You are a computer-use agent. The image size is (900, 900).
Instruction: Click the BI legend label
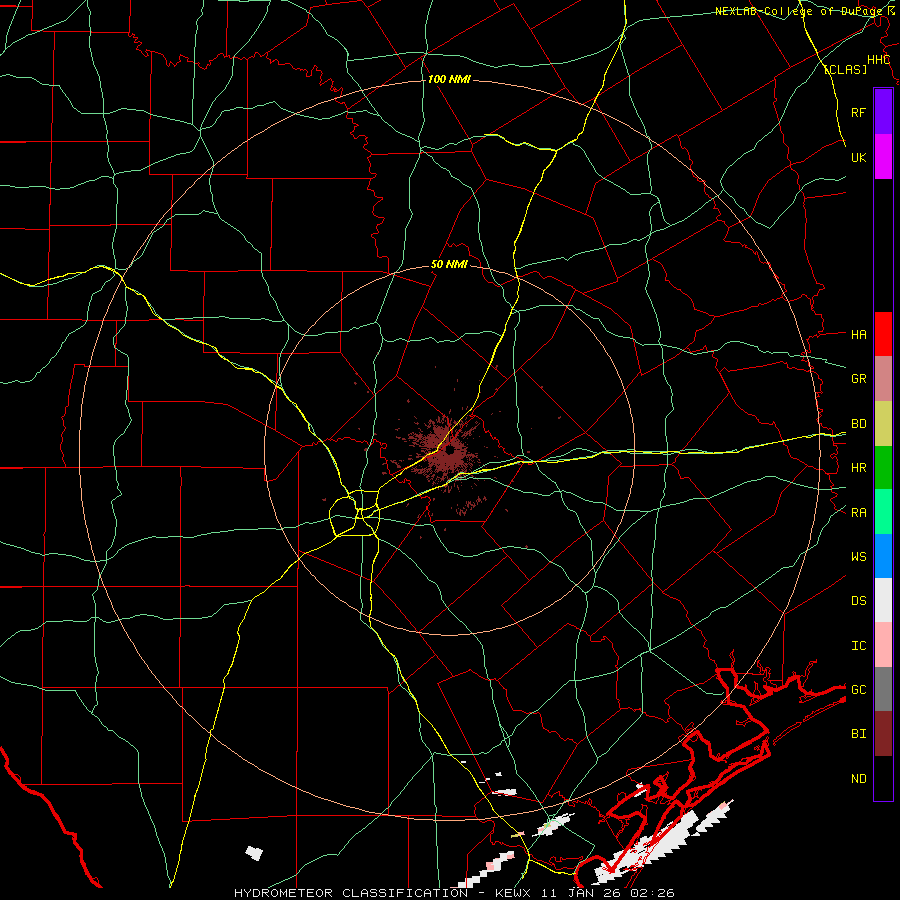858,734
